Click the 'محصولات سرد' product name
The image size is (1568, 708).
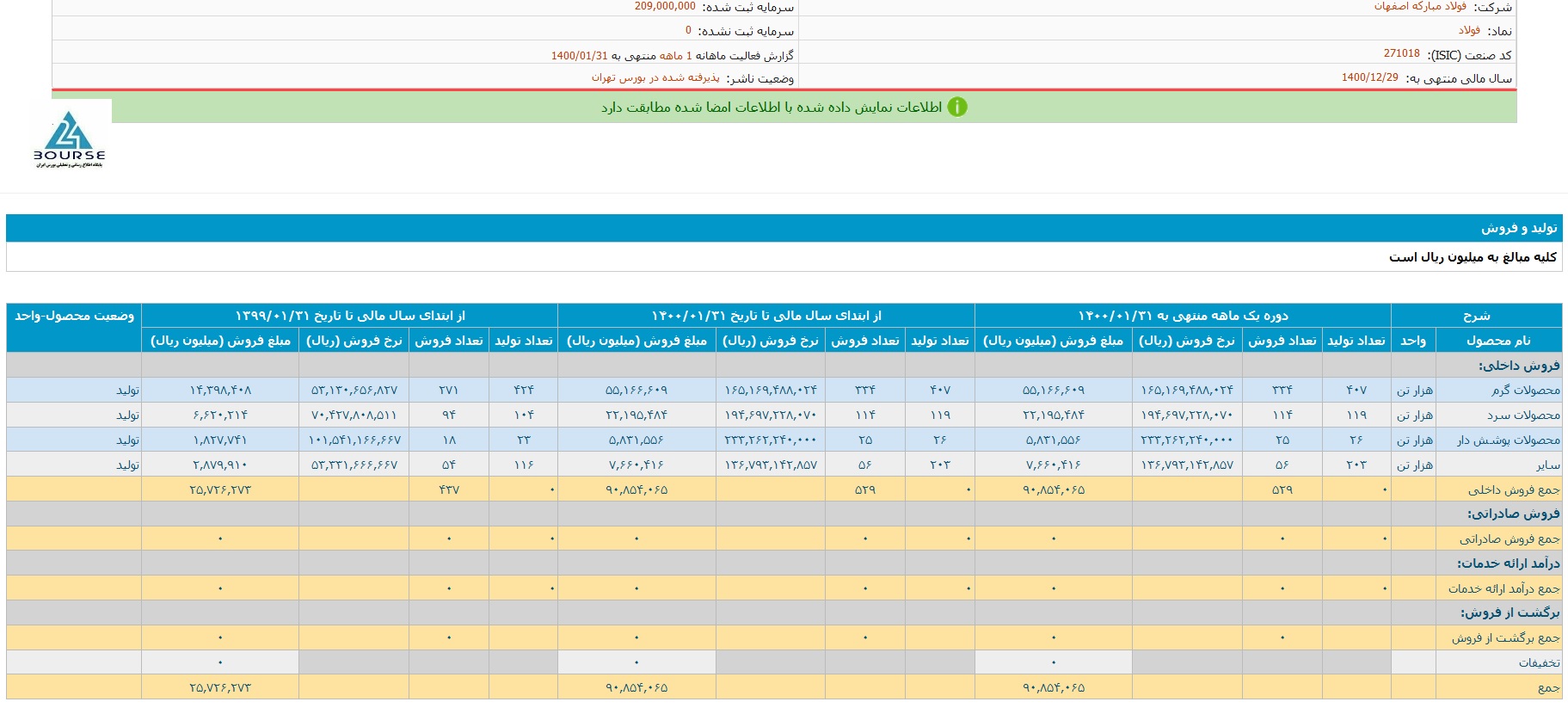pos(1523,416)
